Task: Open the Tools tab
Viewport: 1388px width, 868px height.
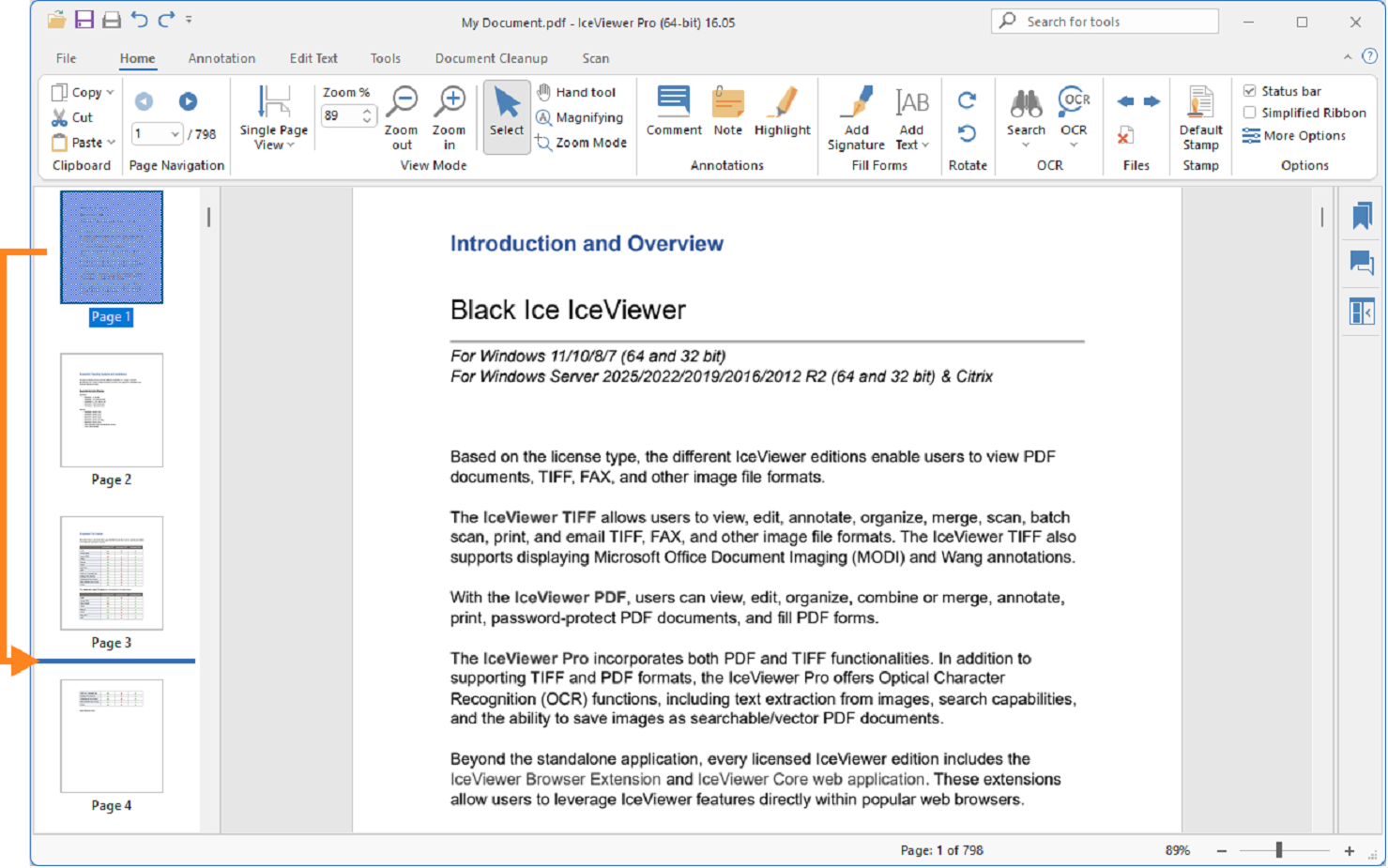Action: [385, 58]
